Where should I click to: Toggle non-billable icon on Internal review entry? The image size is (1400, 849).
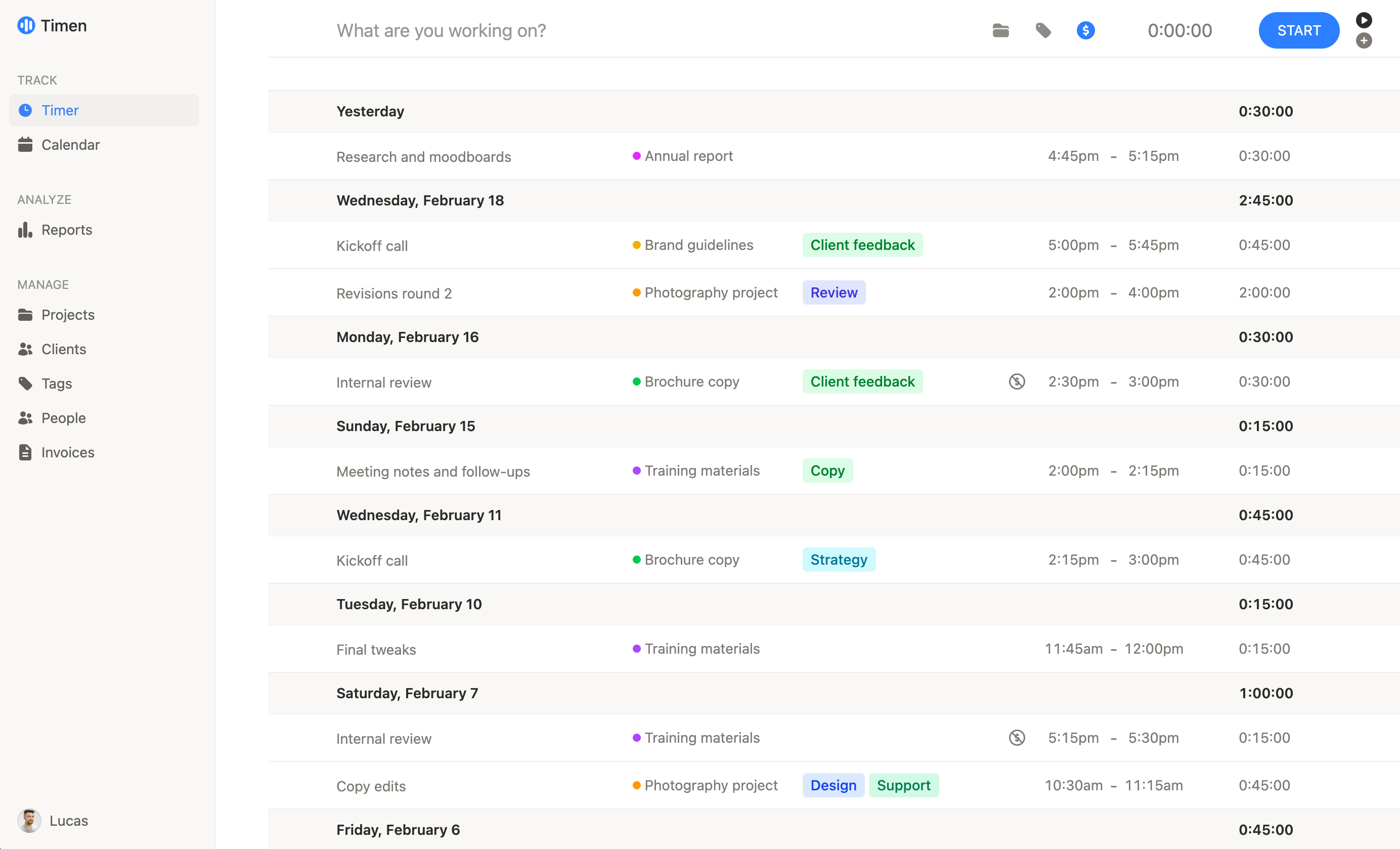[x=1017, y=381]
